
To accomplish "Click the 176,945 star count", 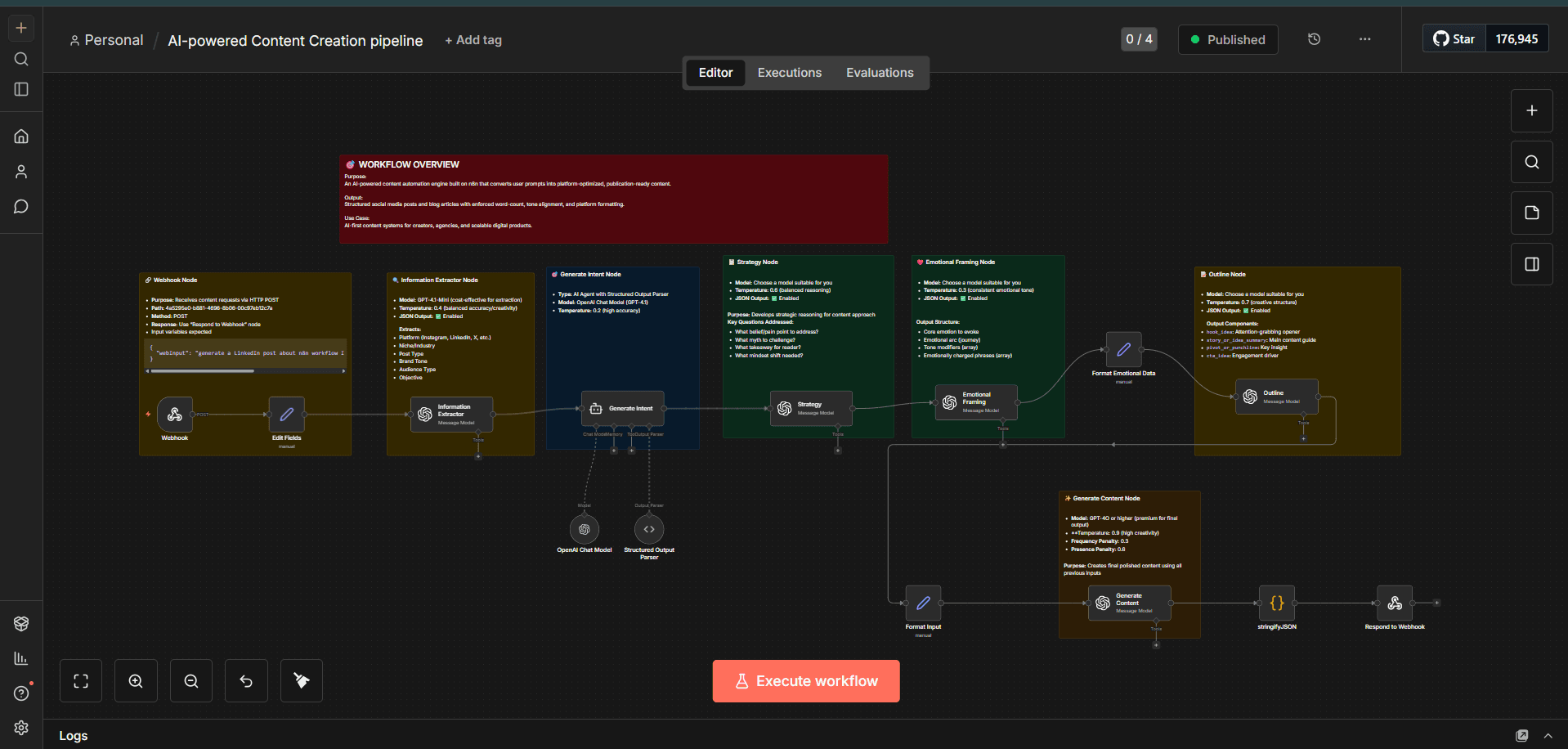I will pos(1516,39).
